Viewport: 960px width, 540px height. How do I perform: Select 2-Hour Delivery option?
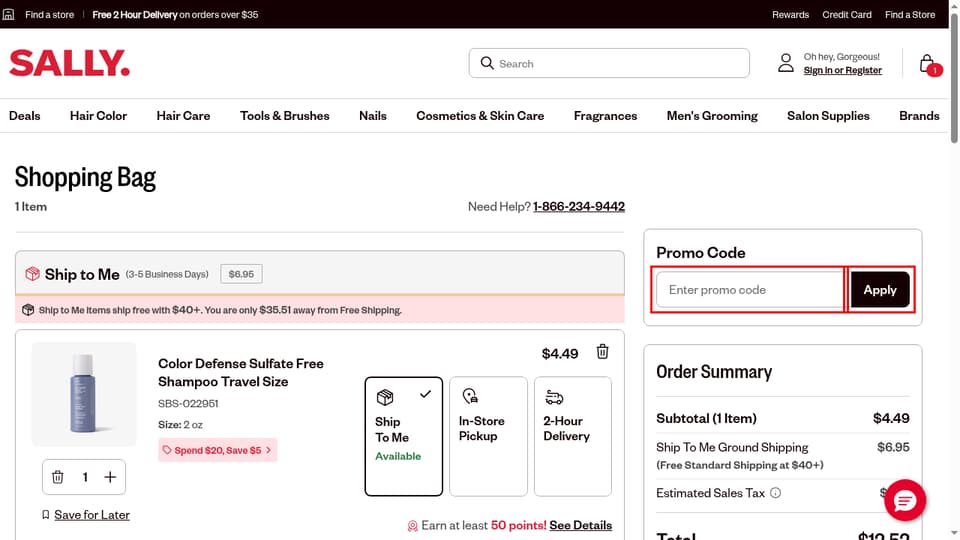coord(572,436)
